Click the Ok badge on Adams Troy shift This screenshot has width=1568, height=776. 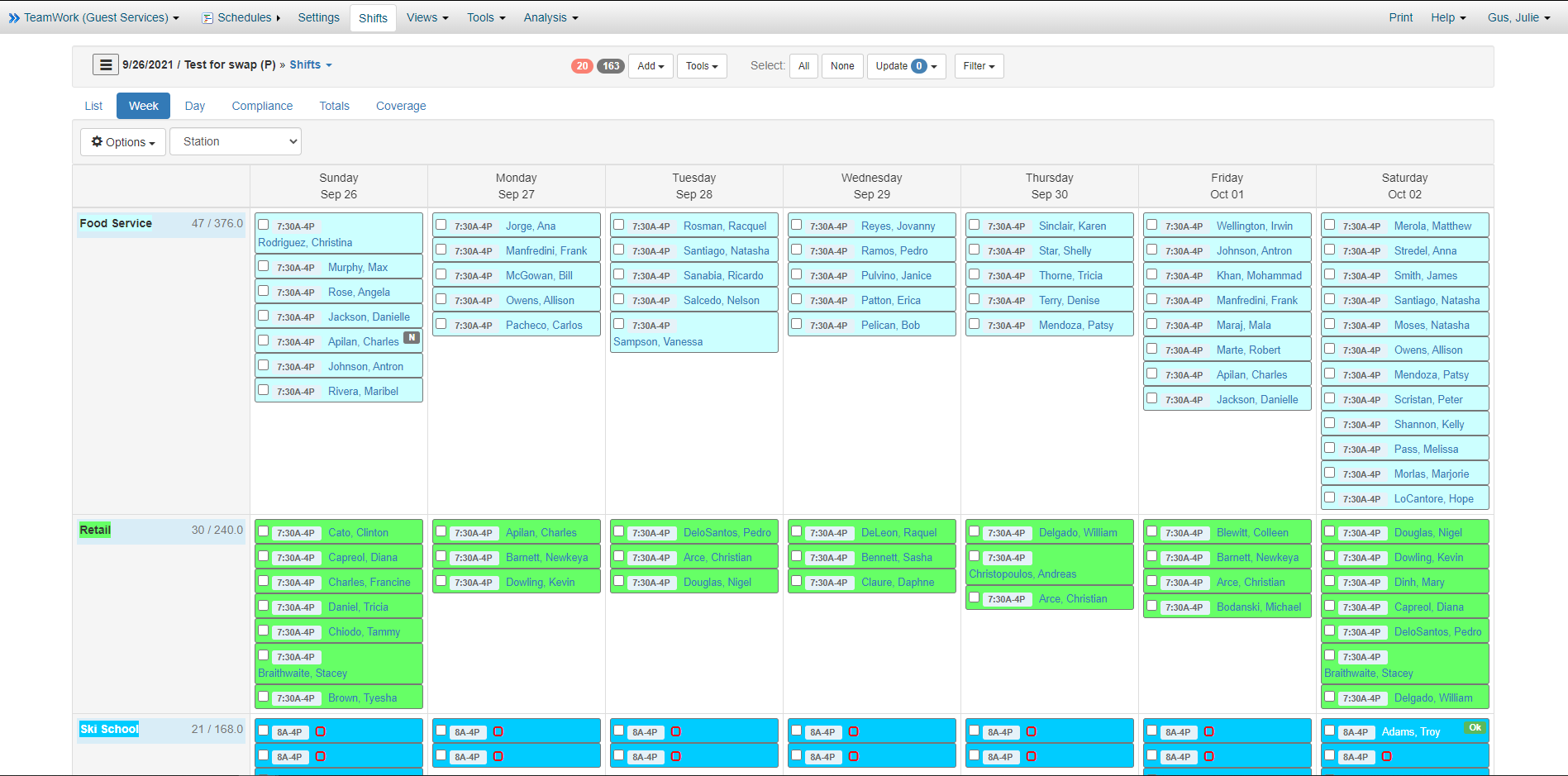[x=1475, y=727]
